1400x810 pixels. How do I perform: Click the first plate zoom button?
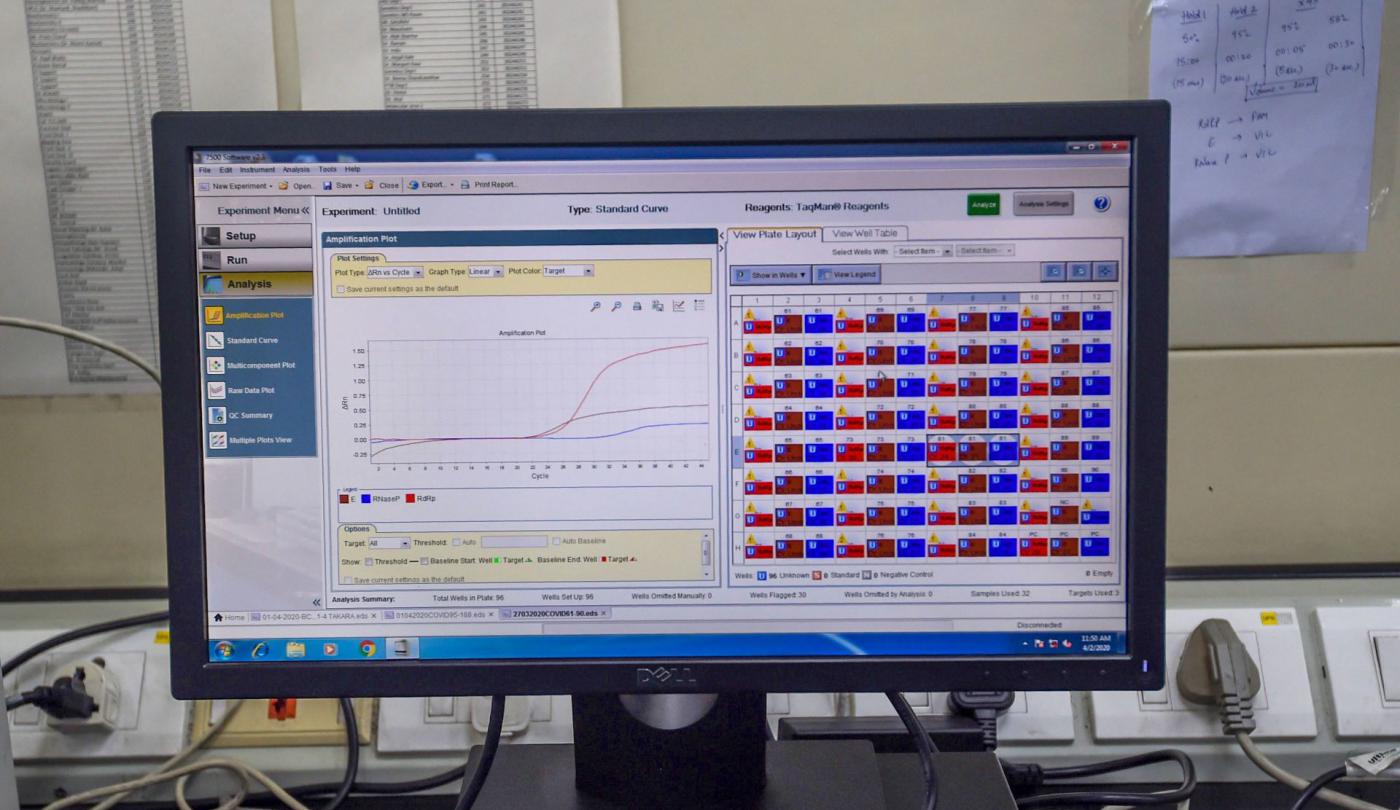(x=1053, y=271)
